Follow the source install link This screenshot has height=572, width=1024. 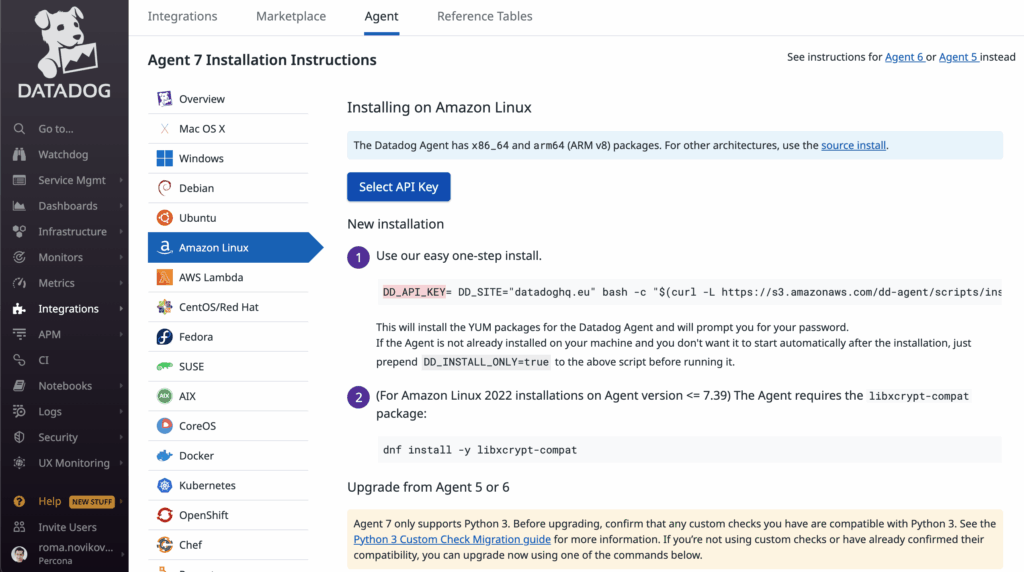pyautogui.click(x=853, y=146)
